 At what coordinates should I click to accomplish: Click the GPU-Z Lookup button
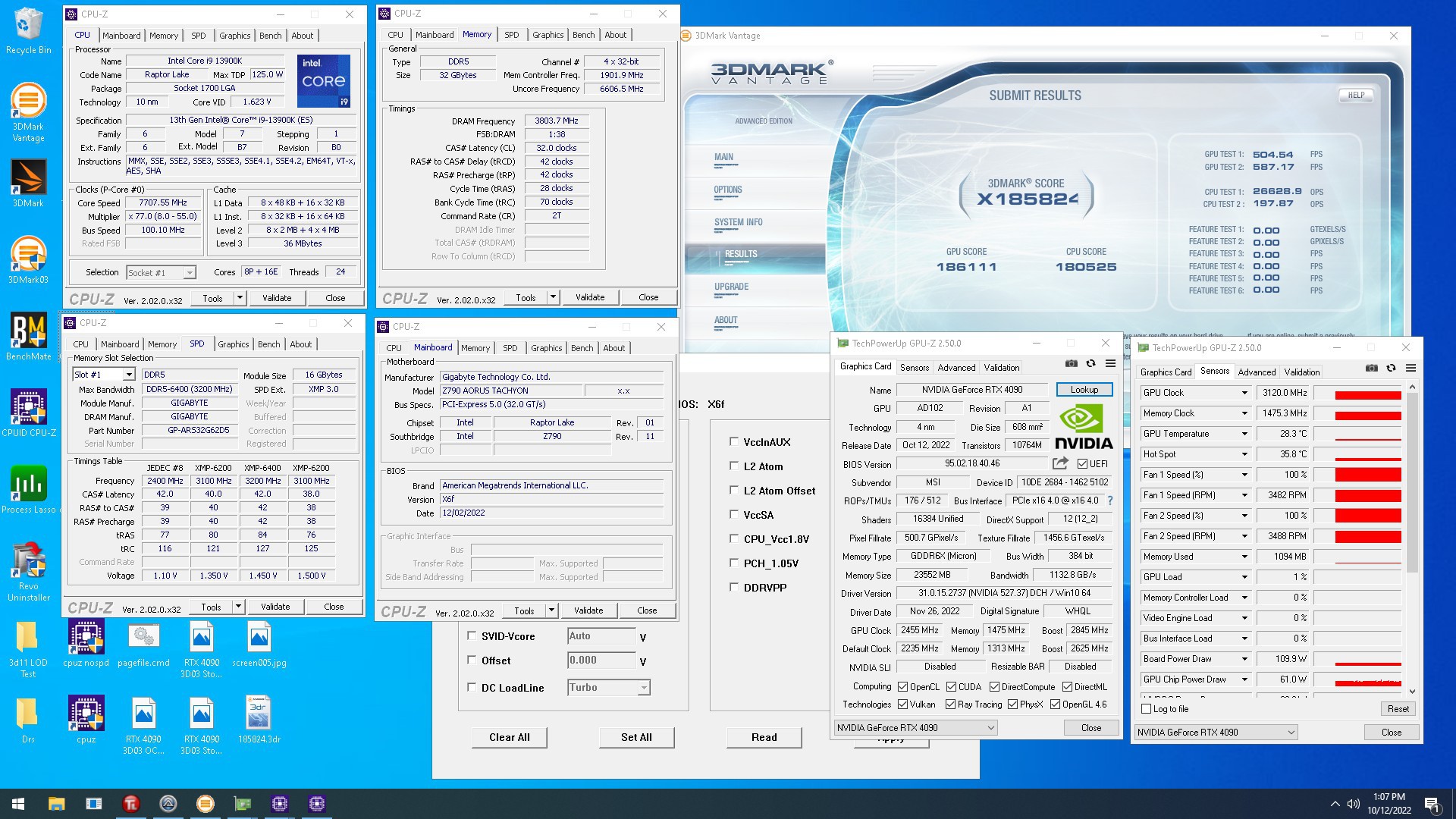(1084, 390)
